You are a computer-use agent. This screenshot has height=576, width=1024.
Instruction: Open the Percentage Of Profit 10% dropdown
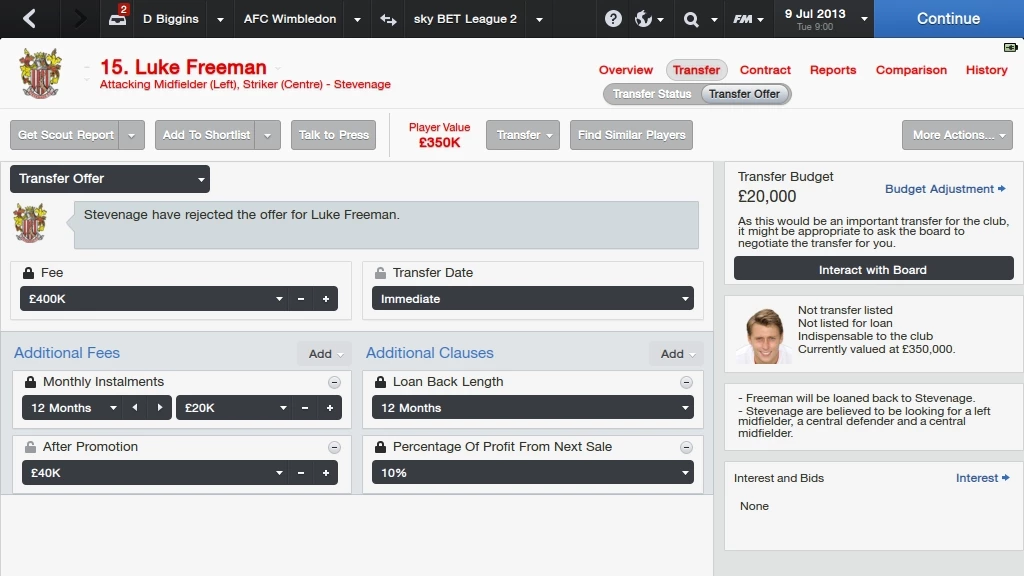[x=533, y=473]
